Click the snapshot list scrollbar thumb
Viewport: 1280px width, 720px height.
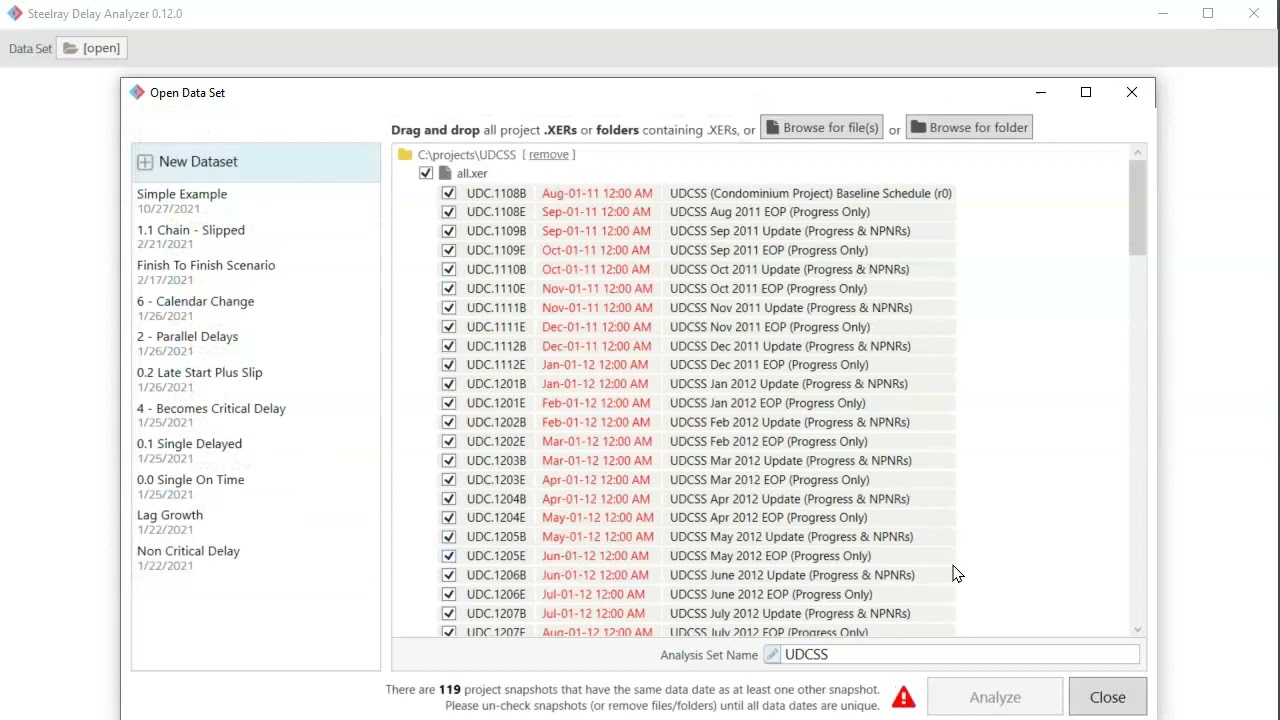coord(1137,207)
